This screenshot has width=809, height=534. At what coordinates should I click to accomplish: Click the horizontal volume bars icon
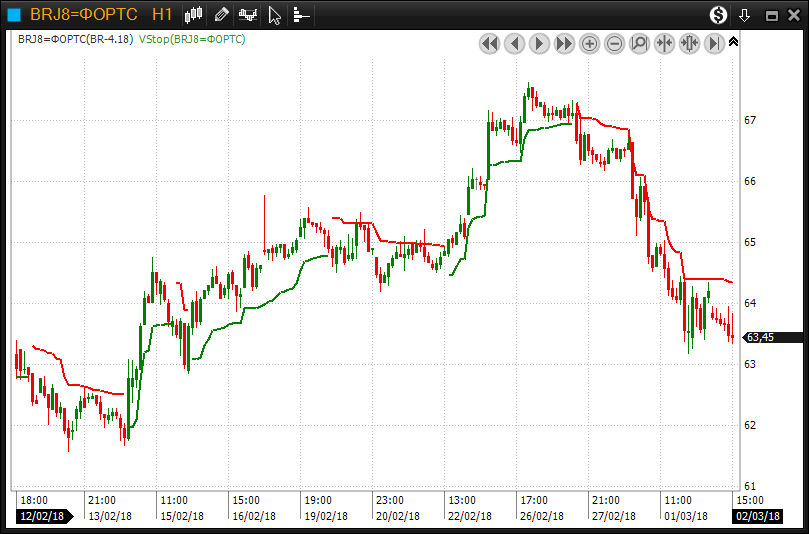coord(301,15)
